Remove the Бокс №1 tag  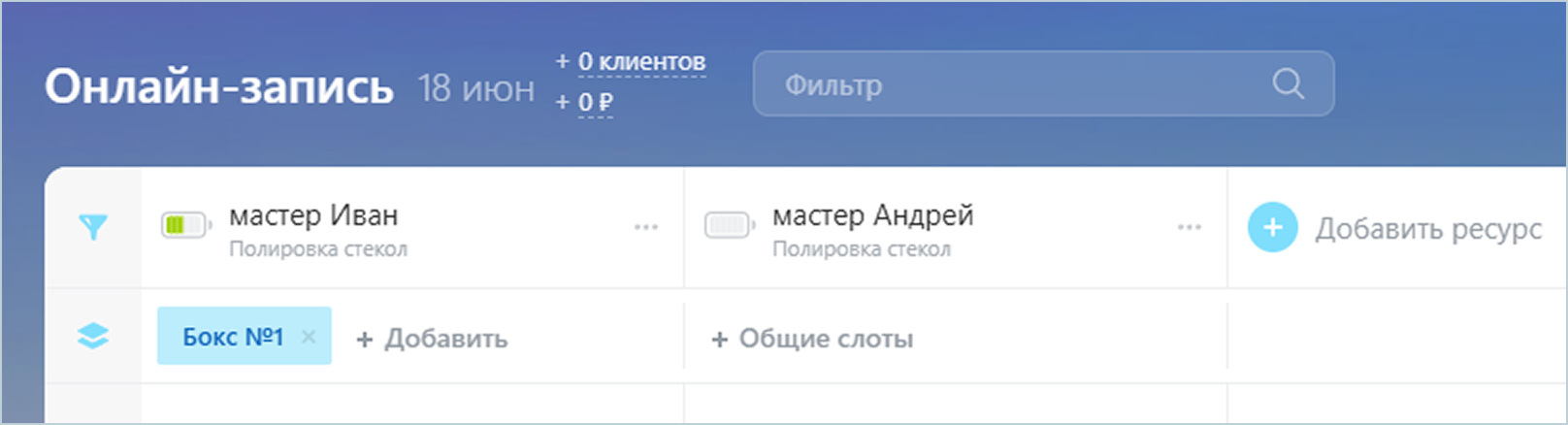click(x=309, y=337)
